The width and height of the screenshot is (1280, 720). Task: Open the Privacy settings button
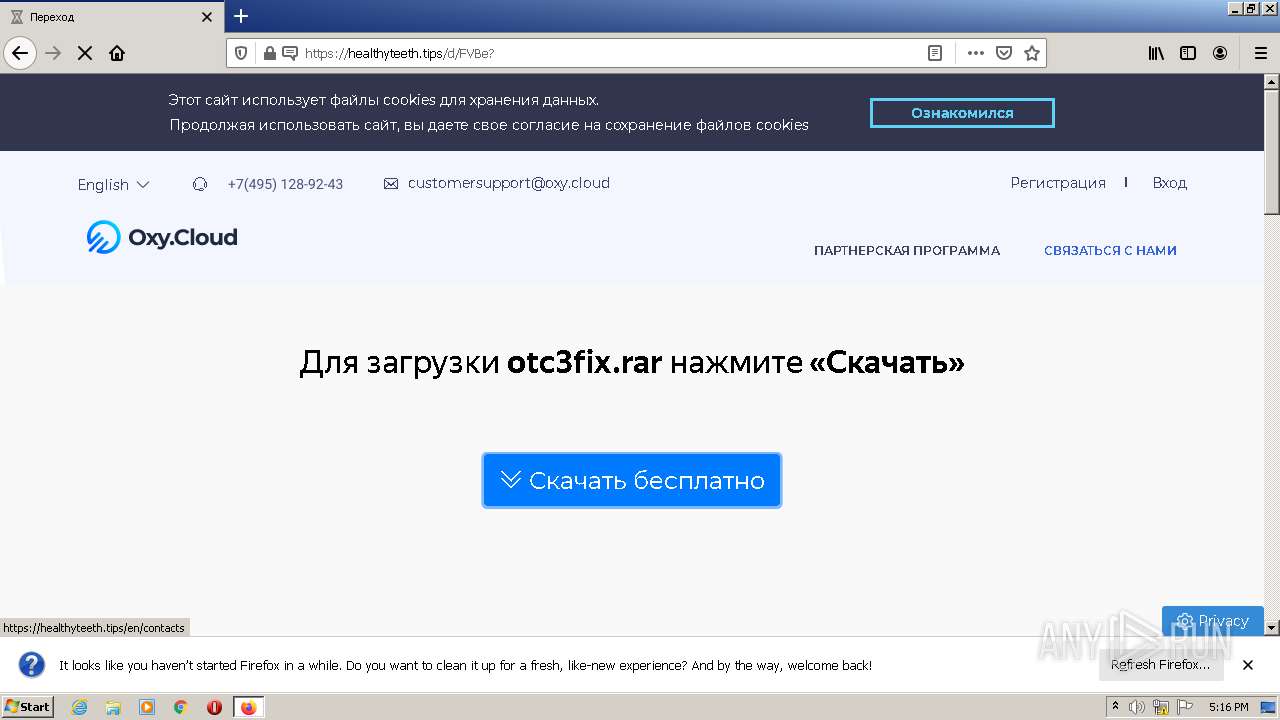point(1212,620)
